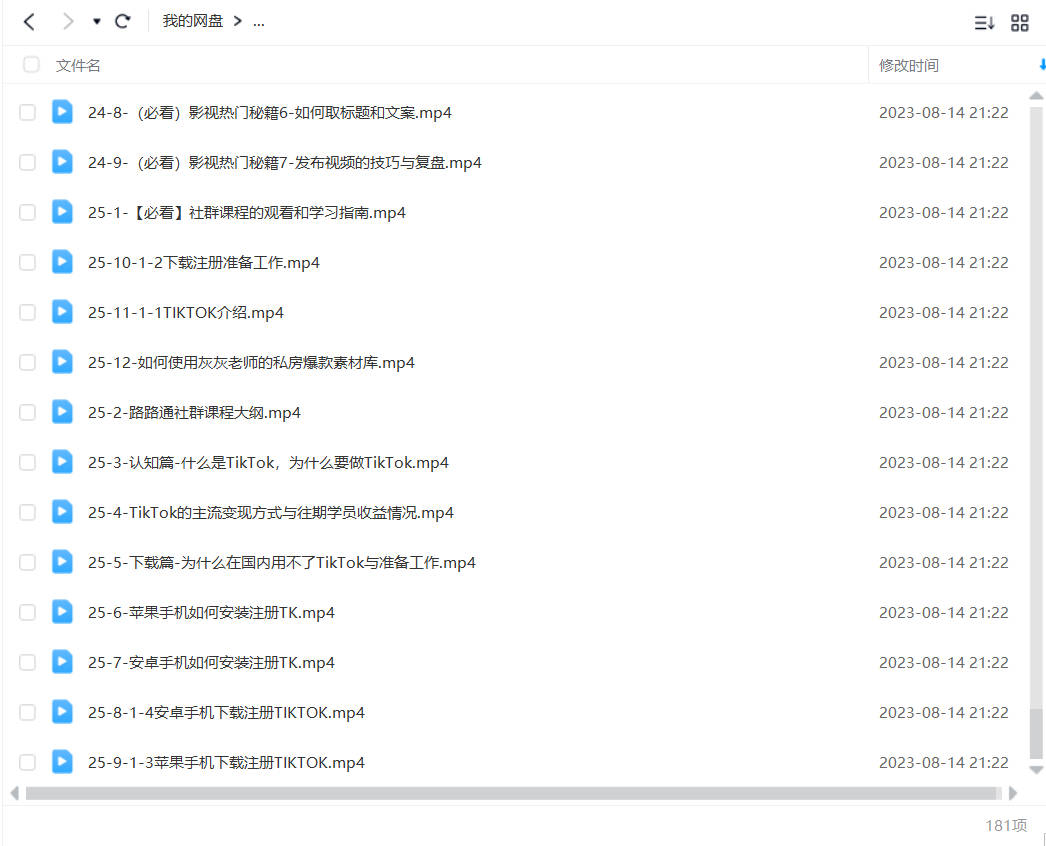Image resolution: width=1046 pixels, height=846 pixels.
Task: Click video icon of 25-7-安卓手机如何安装注册TK
Action: [62, 662]
